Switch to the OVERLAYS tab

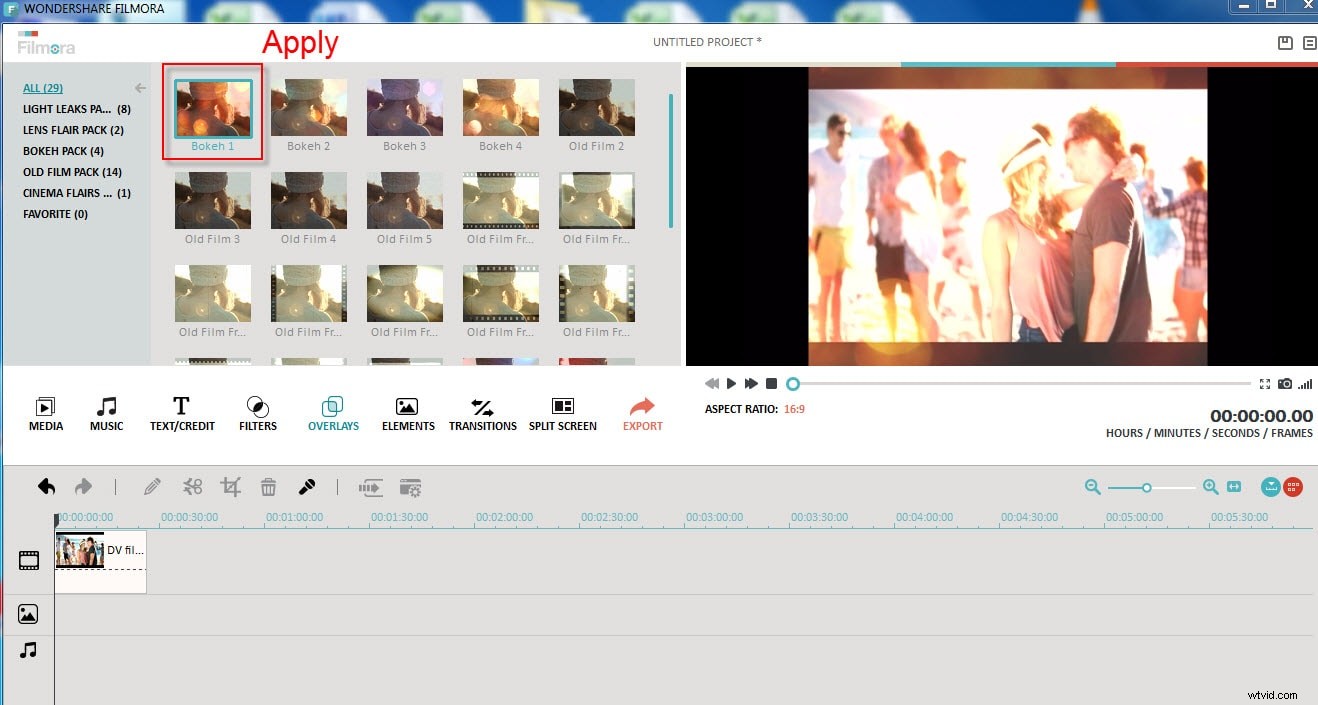coord(333,410)
